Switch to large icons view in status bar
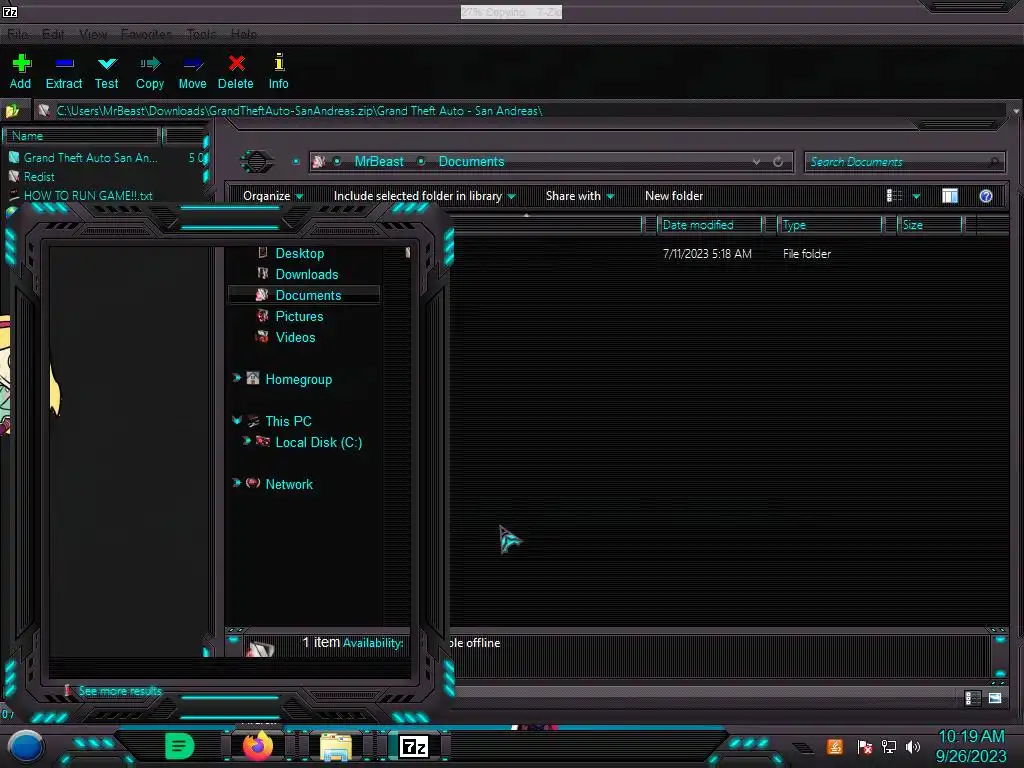The width and height of the screenshot is (1024, 768). pyautogui.click(x=995, y=698)
